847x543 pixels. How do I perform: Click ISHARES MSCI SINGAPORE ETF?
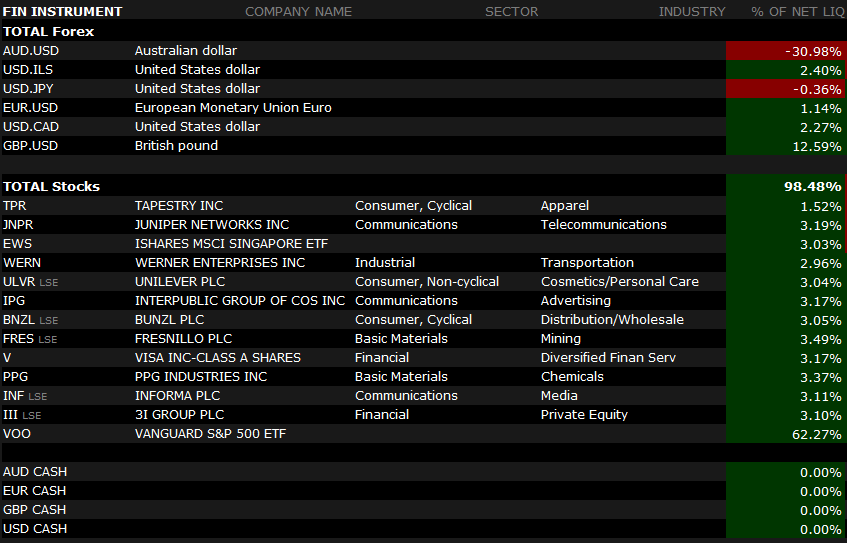(x=231, y=244)
